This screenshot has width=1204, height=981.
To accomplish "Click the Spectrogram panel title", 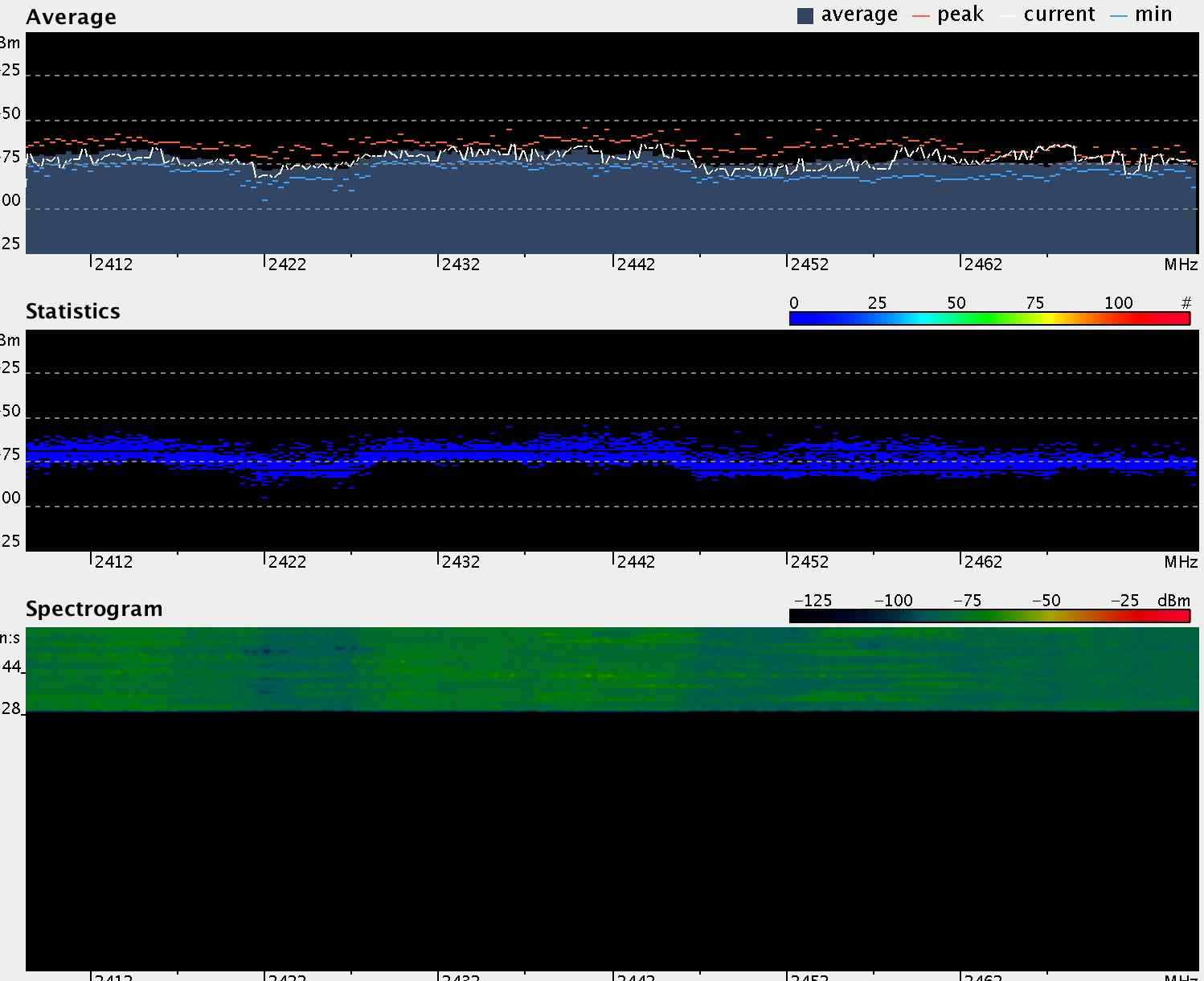I will [94, 609].
